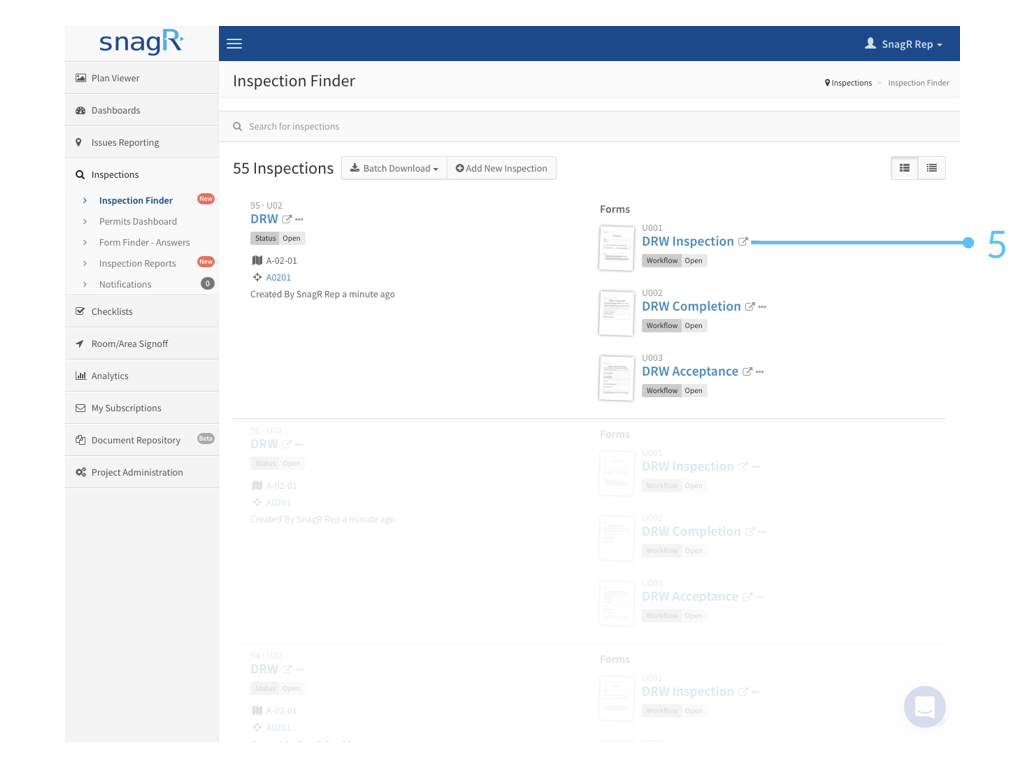Click the A-02-01 plan label of inspection 95
The image size is (1024, 768).
pyautogui.click(x=281, y=260)
